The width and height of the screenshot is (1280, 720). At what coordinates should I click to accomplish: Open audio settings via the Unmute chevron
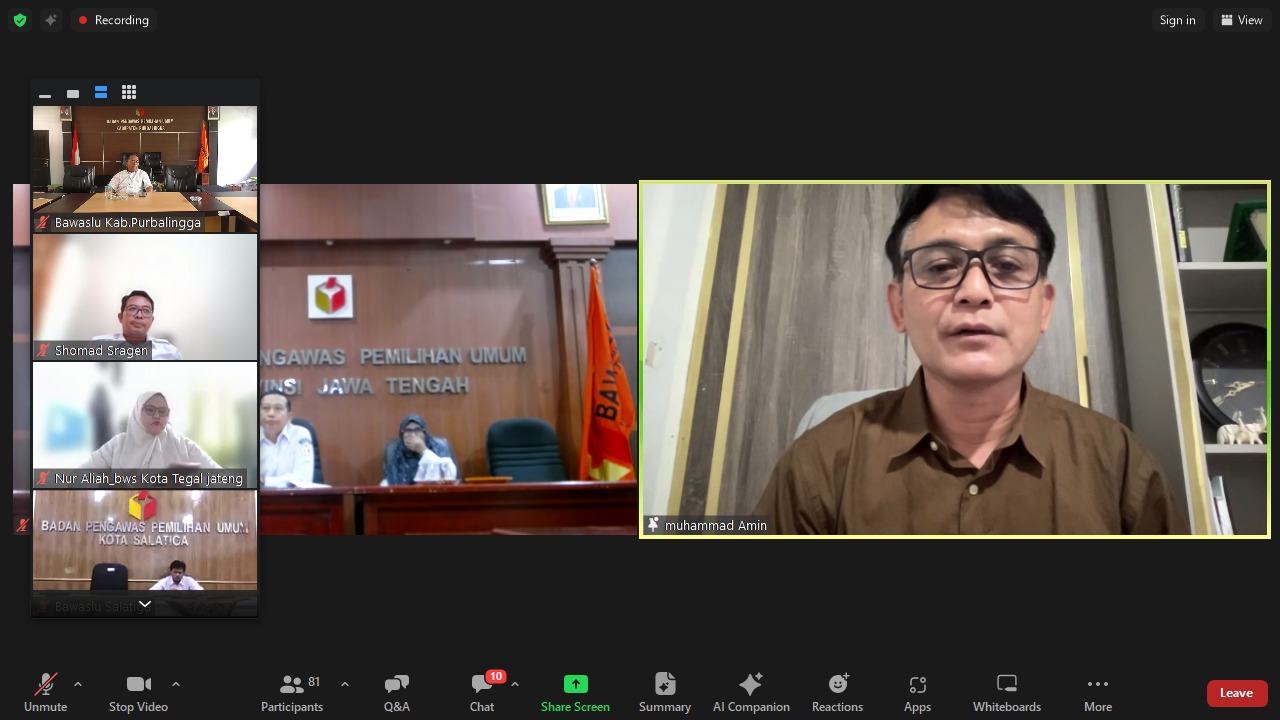click(x=78, y=684)
